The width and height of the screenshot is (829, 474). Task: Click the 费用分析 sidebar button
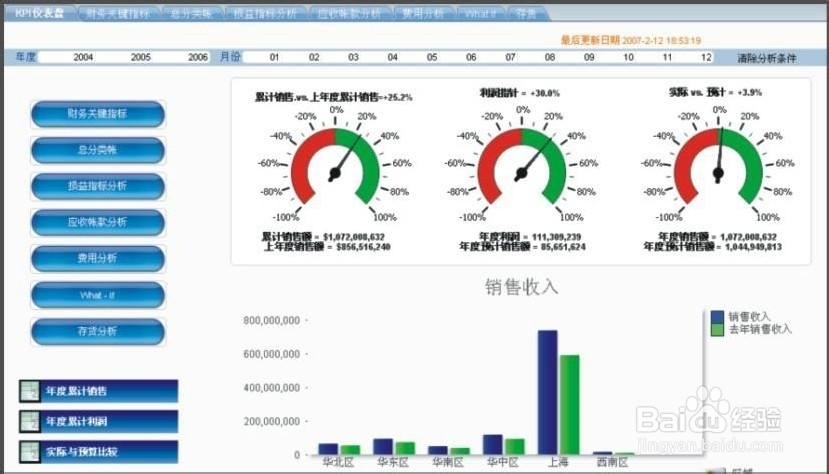(98, 258)
